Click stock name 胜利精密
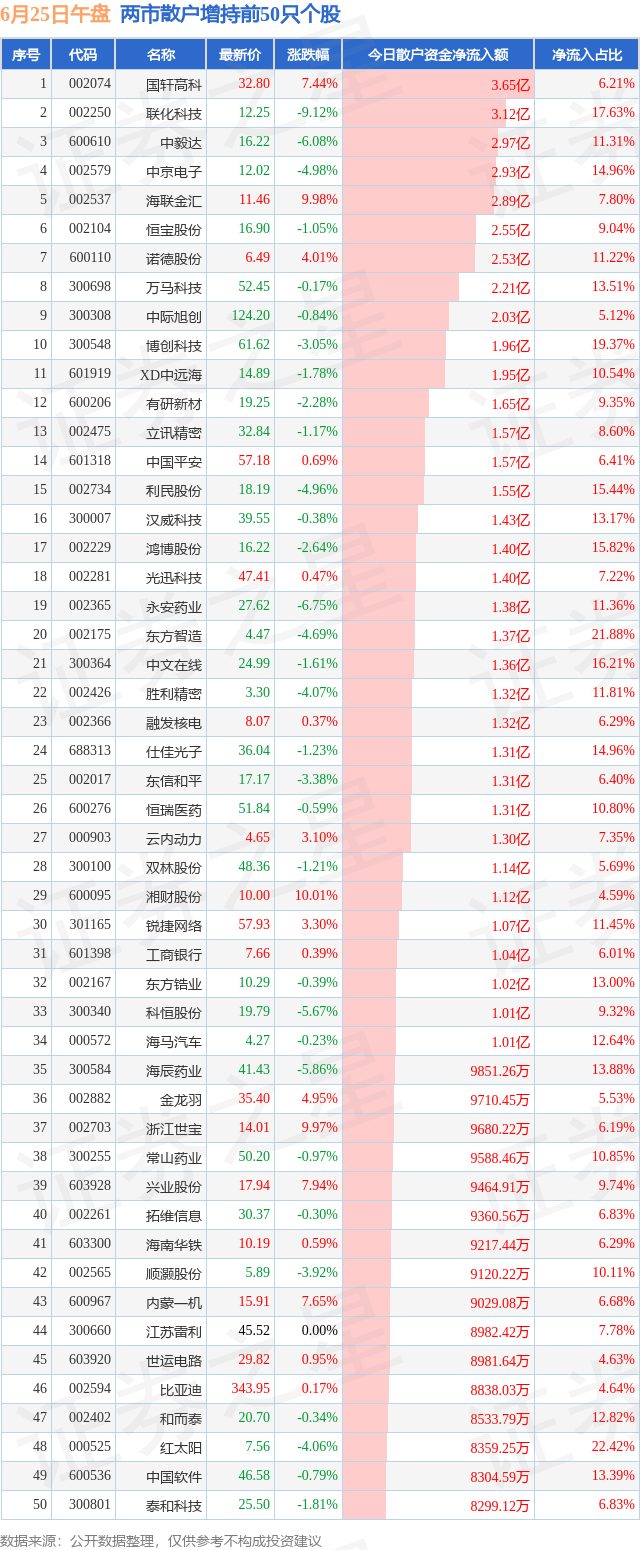 click(x=174, y=694)
